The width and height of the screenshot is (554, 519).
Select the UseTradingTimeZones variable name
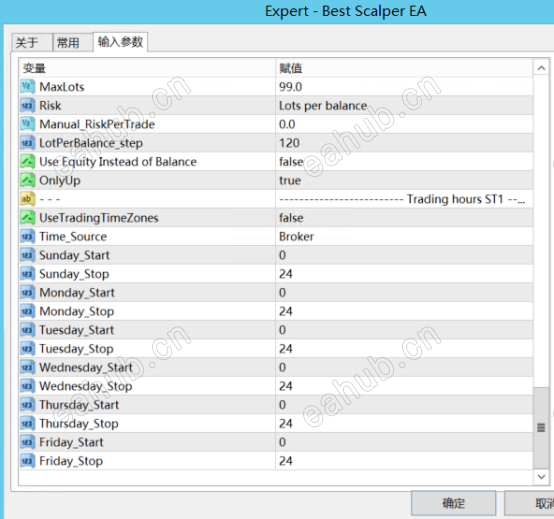click(x=99, y=218)
